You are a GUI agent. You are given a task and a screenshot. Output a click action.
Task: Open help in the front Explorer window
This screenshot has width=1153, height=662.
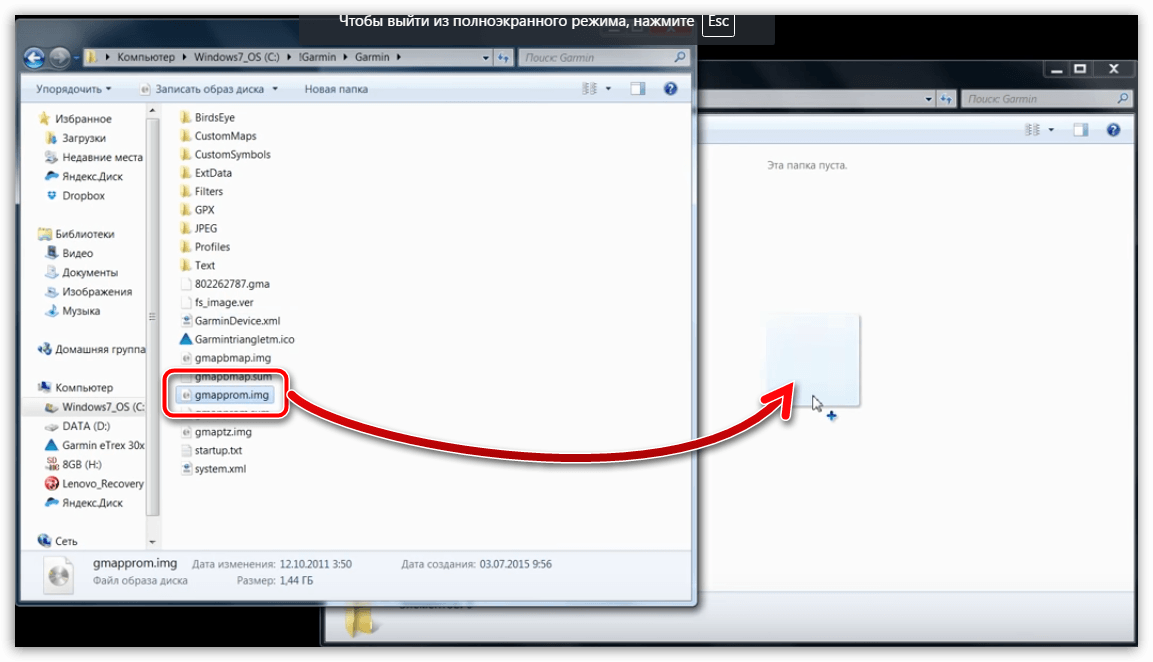point(670,89)
